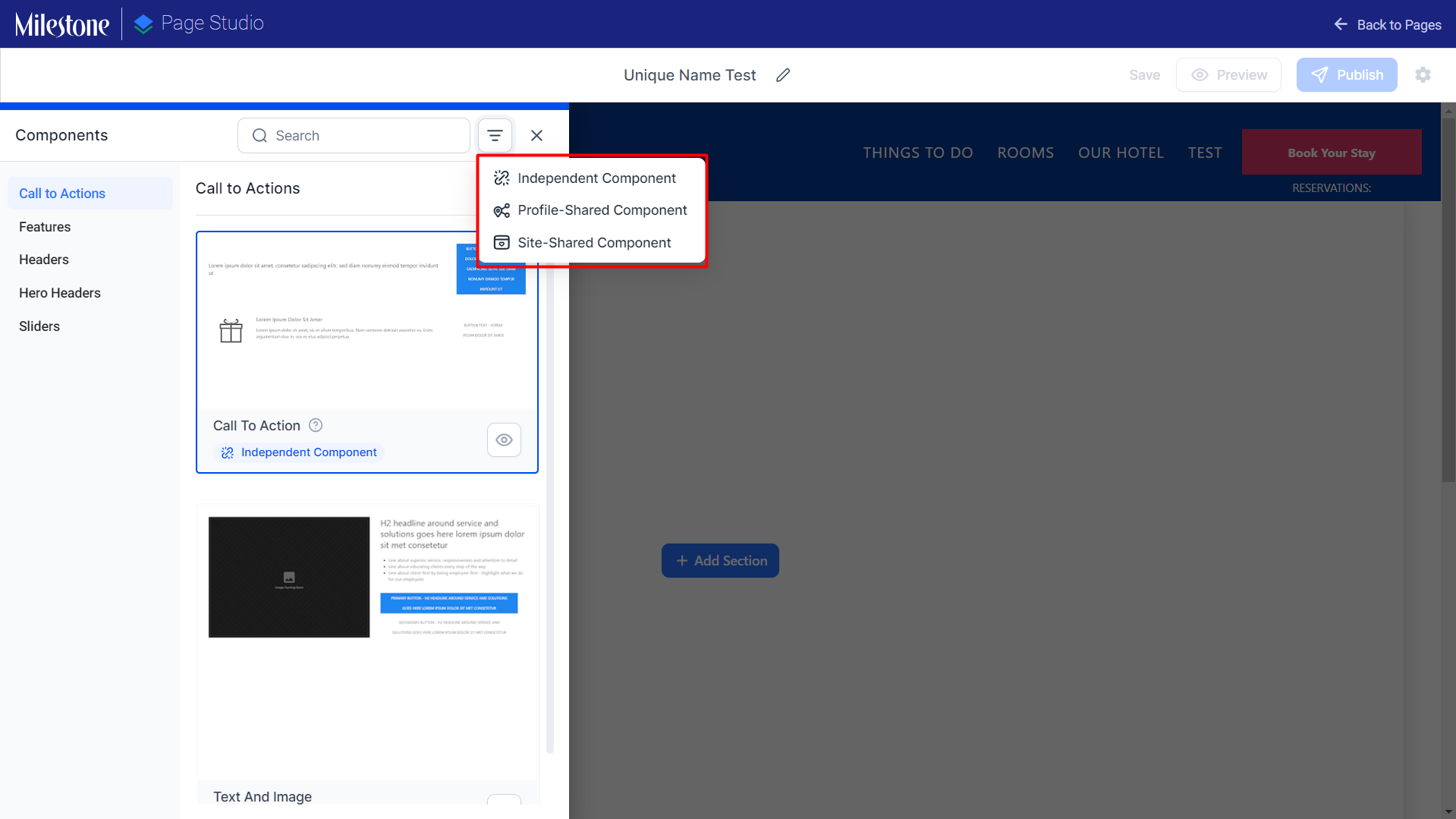Click Independent Component badge icon
Viewport: 1456px width, 819px height.
(227, 453)
